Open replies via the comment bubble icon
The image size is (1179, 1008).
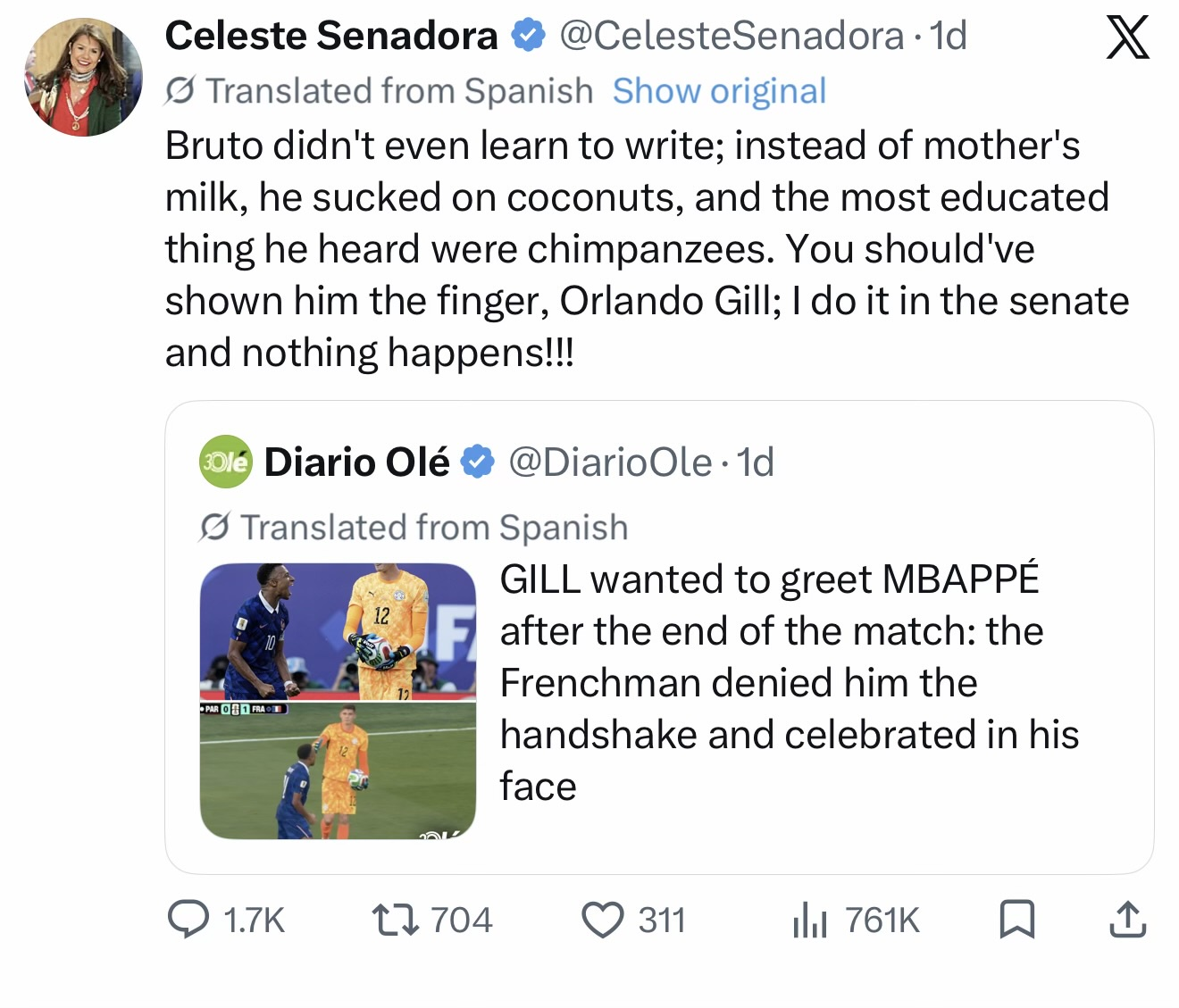click(188, 920)
